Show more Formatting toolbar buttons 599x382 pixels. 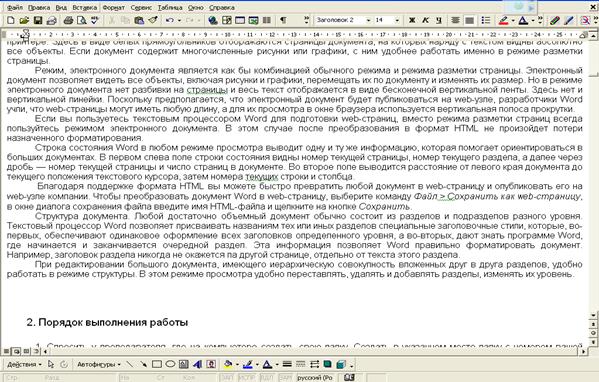540,20
